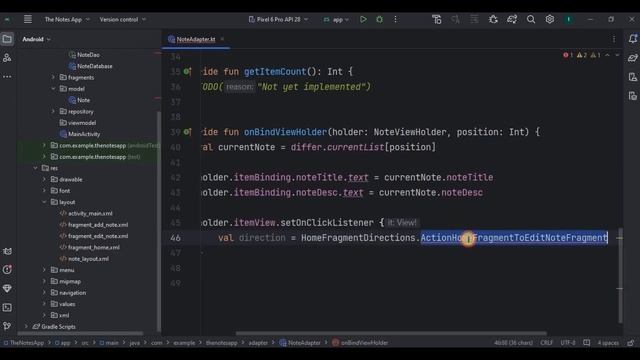Open more run actions menu

395,19
